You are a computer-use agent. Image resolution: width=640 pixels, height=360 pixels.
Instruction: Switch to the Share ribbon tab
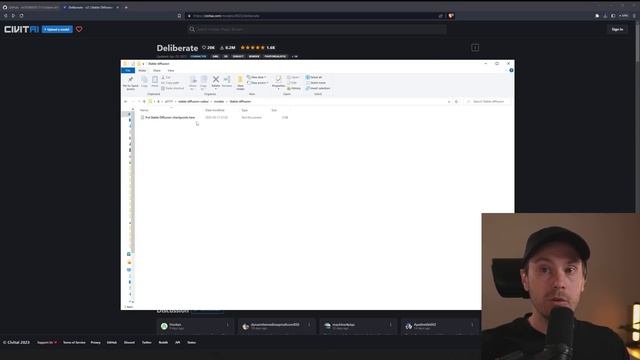tap(157, 71)
